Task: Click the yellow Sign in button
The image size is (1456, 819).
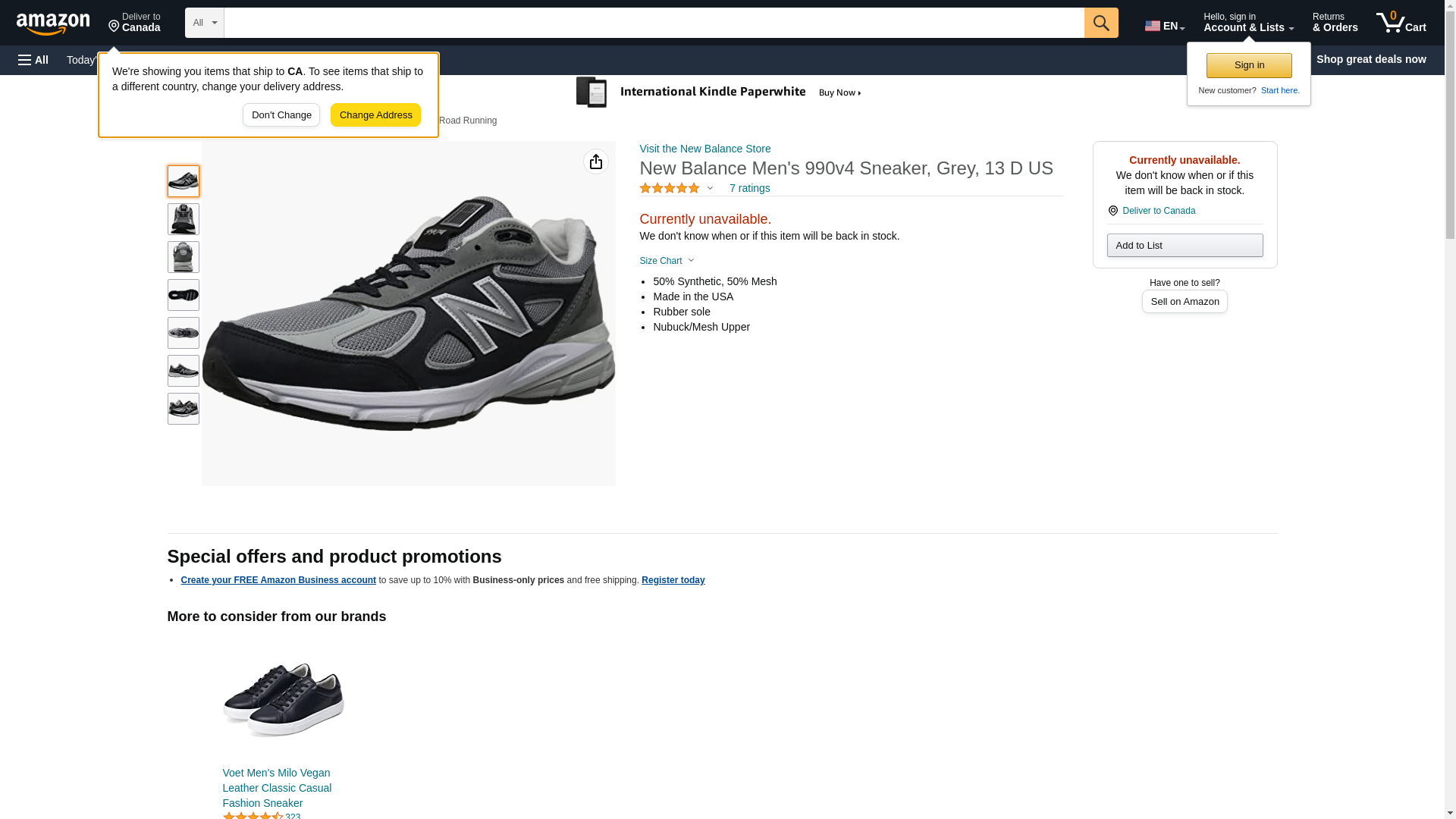Action: 1249,65
